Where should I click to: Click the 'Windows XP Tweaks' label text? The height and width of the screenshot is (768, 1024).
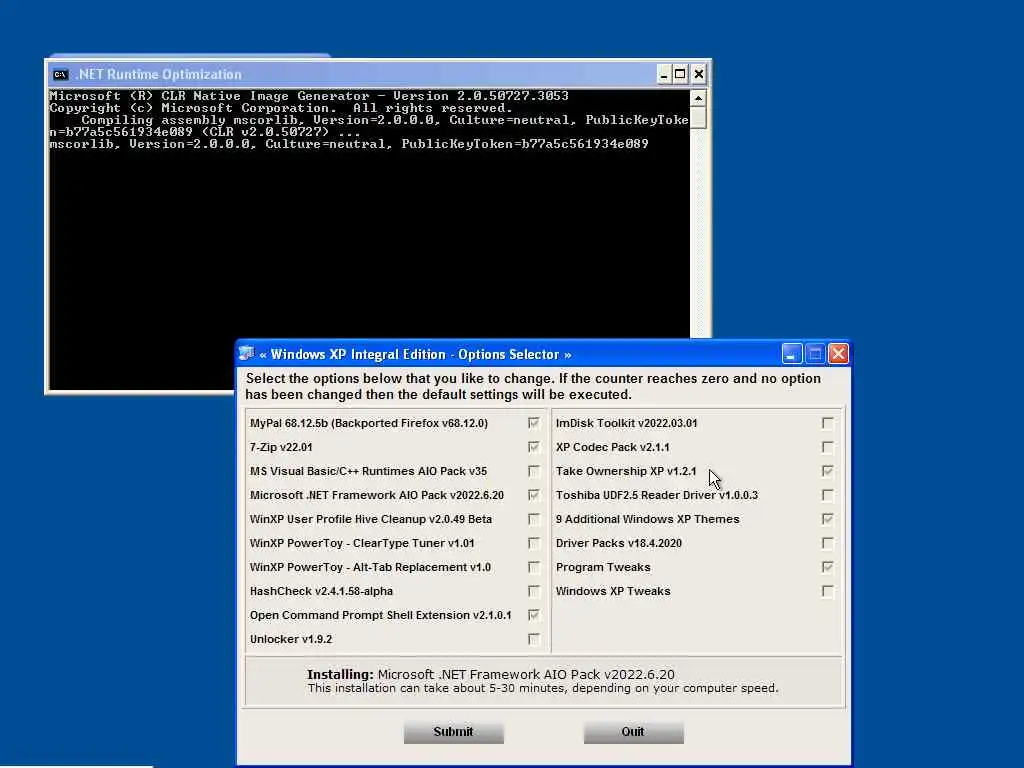click(x=613, y=591)
